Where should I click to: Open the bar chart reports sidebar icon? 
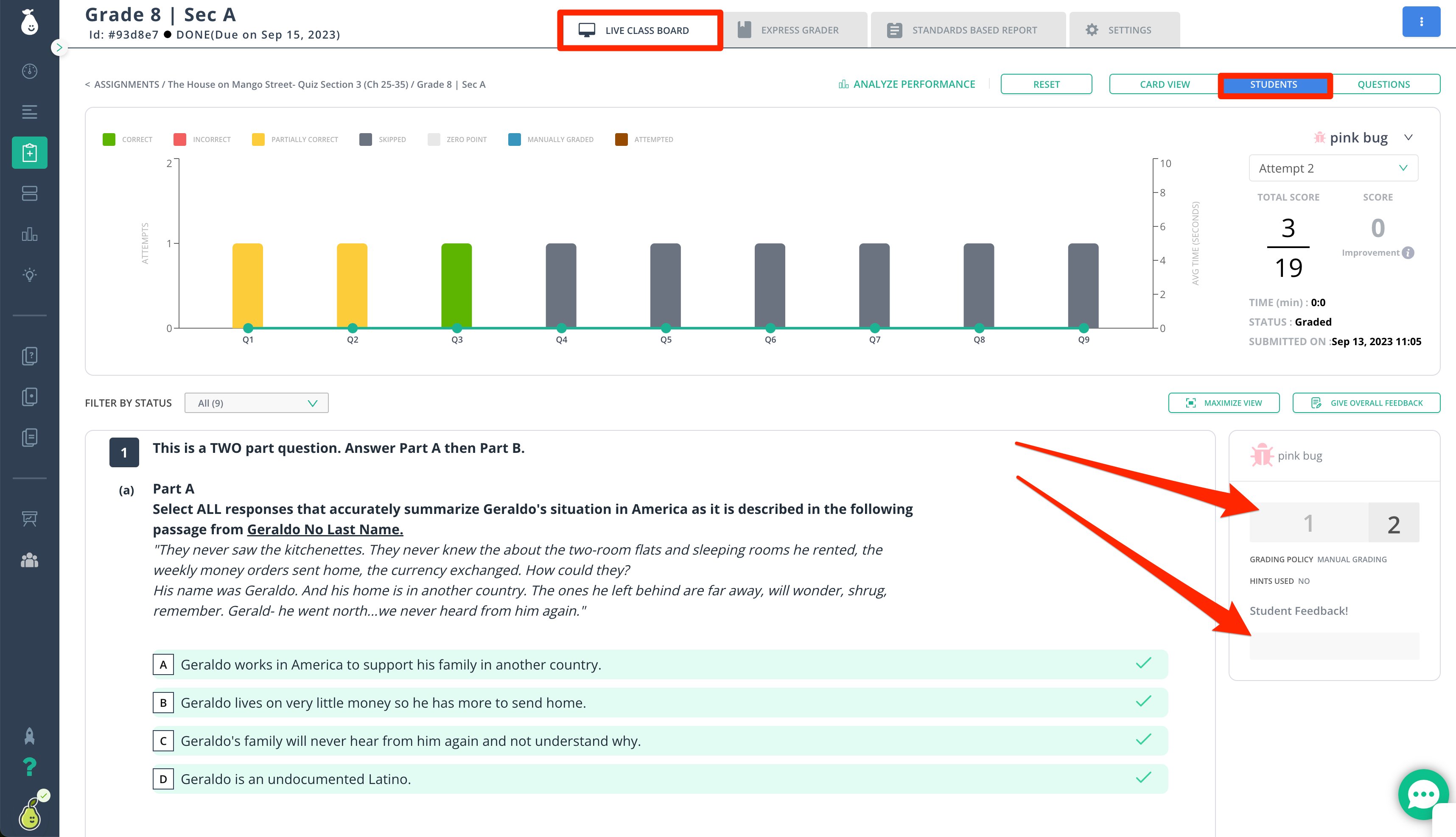click(29, 234)
